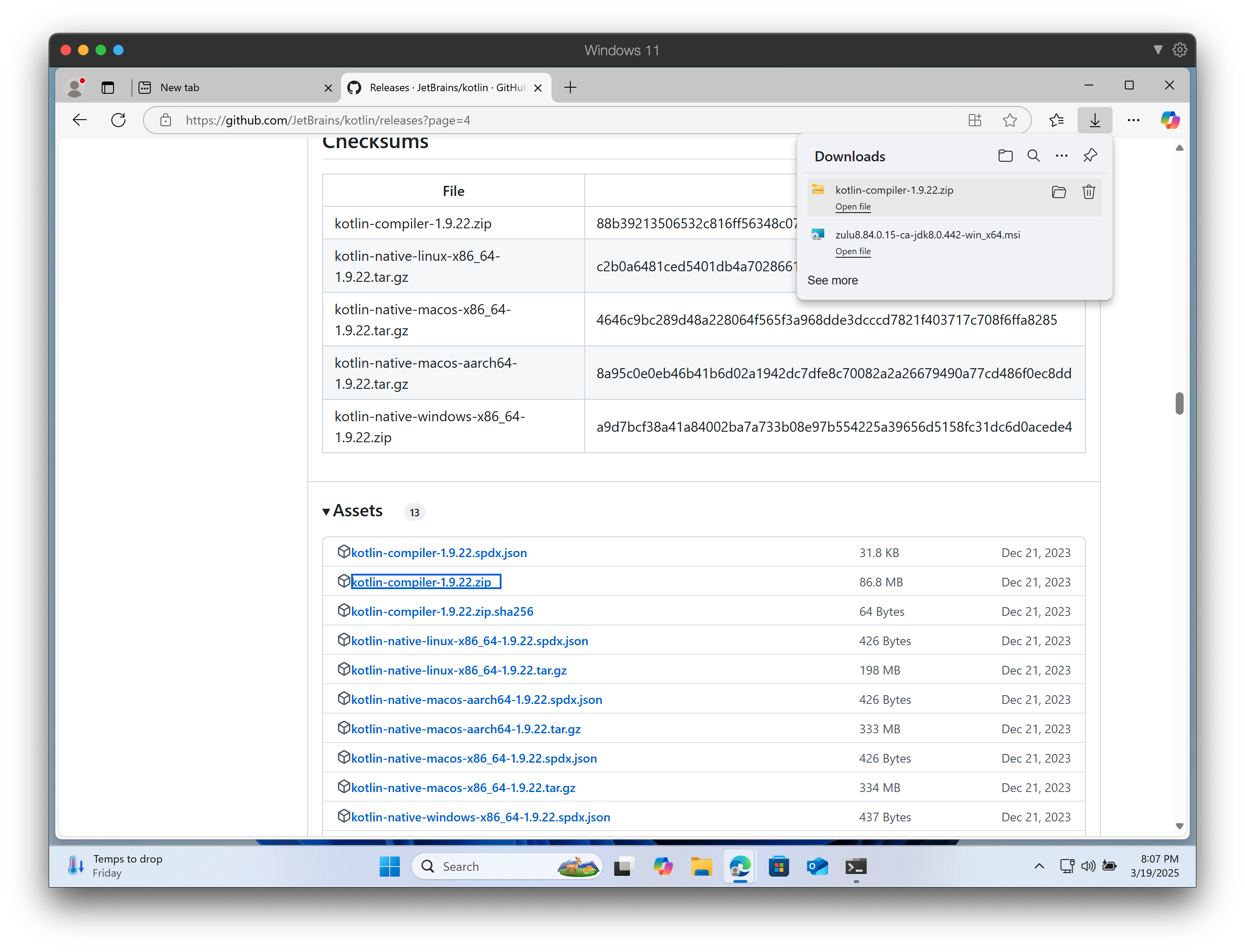Delete kotlin-compiler-1.9.22.zip from downloads

pyautogui.click(x=1088, y=192)
